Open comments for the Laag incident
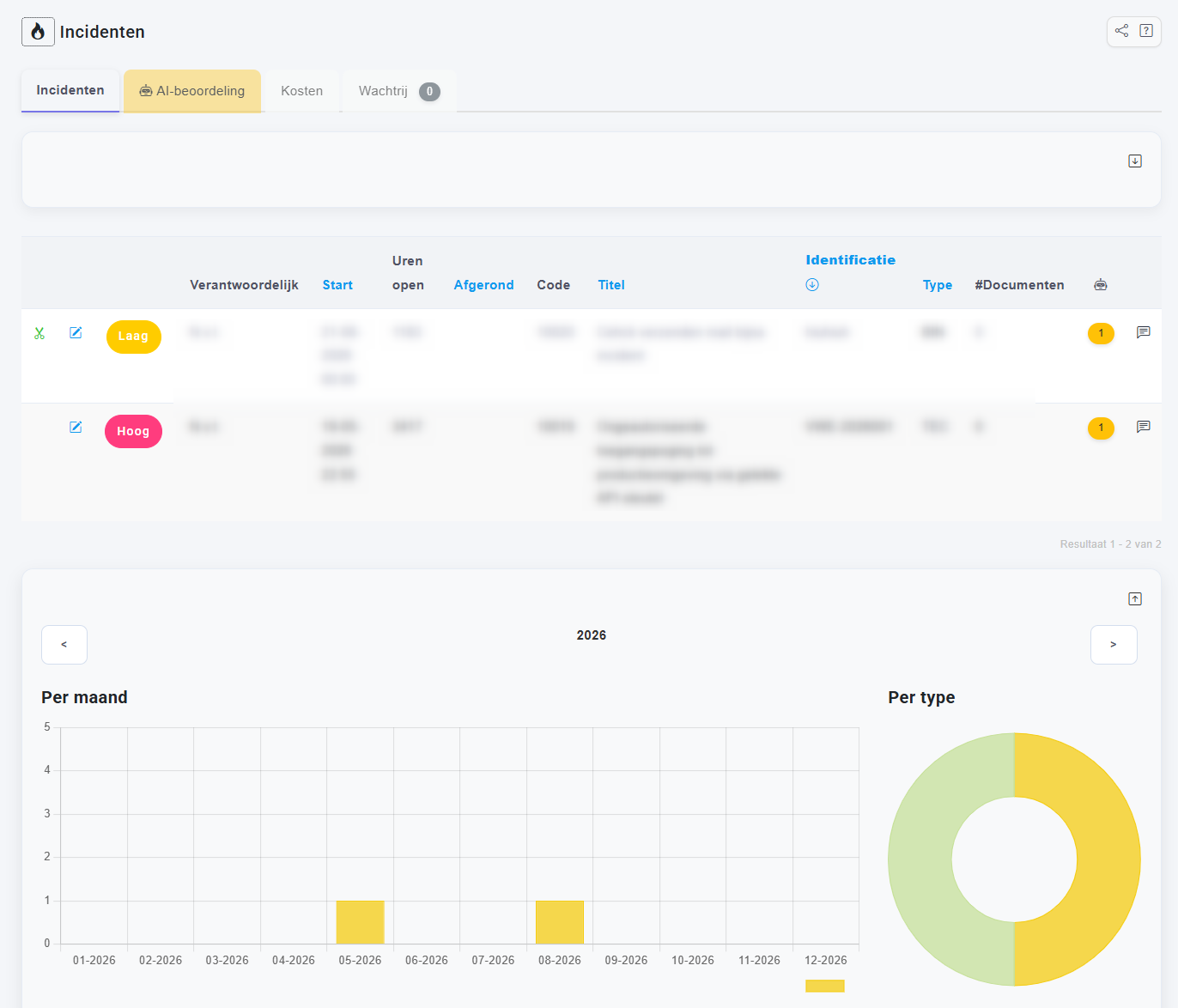The width and height of the screenshot is (1178, 1008). tap(1144, 332)
